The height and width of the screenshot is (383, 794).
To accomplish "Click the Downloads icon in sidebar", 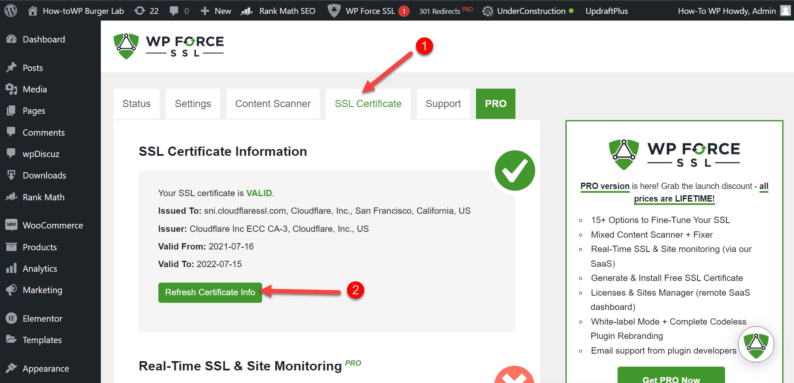I will (11, 175).
